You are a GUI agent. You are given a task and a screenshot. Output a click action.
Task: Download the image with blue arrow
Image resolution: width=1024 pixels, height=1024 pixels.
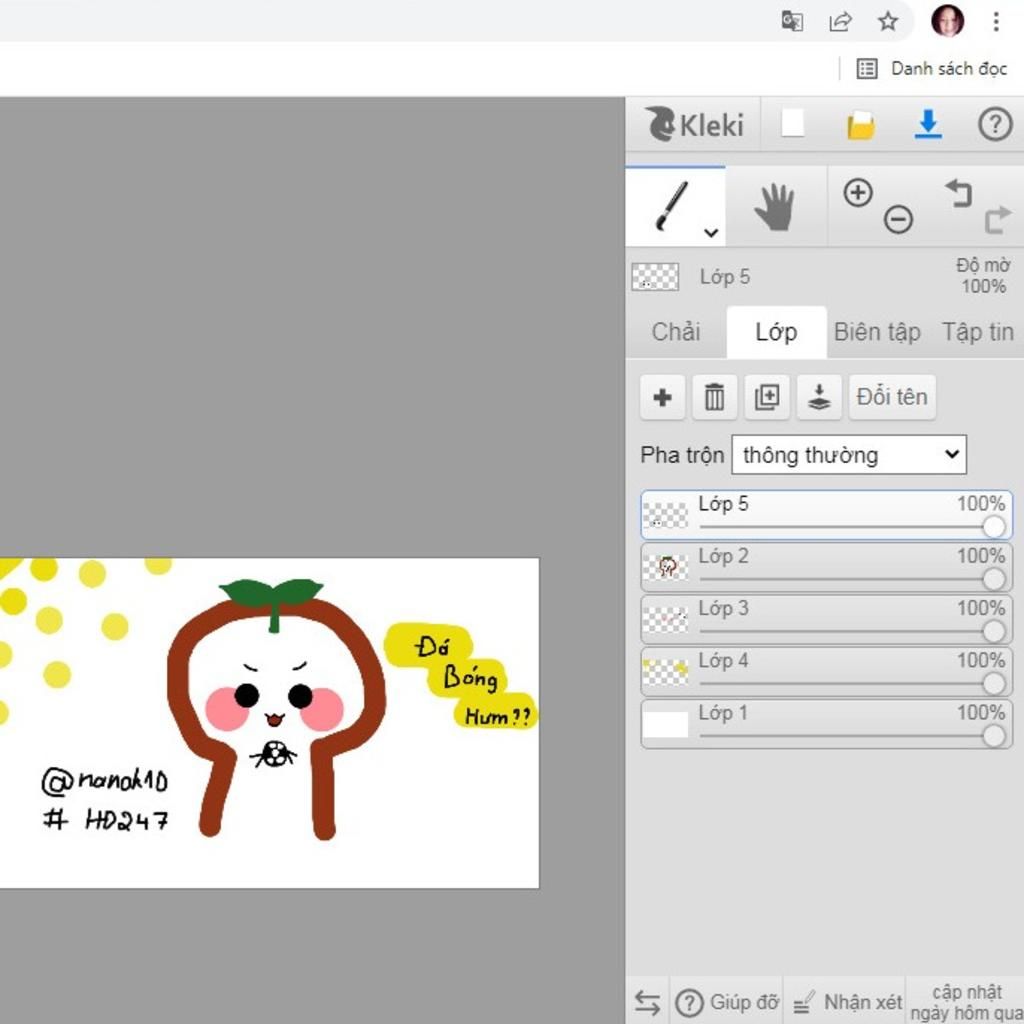pyautogui.click(x=928, y=124)
